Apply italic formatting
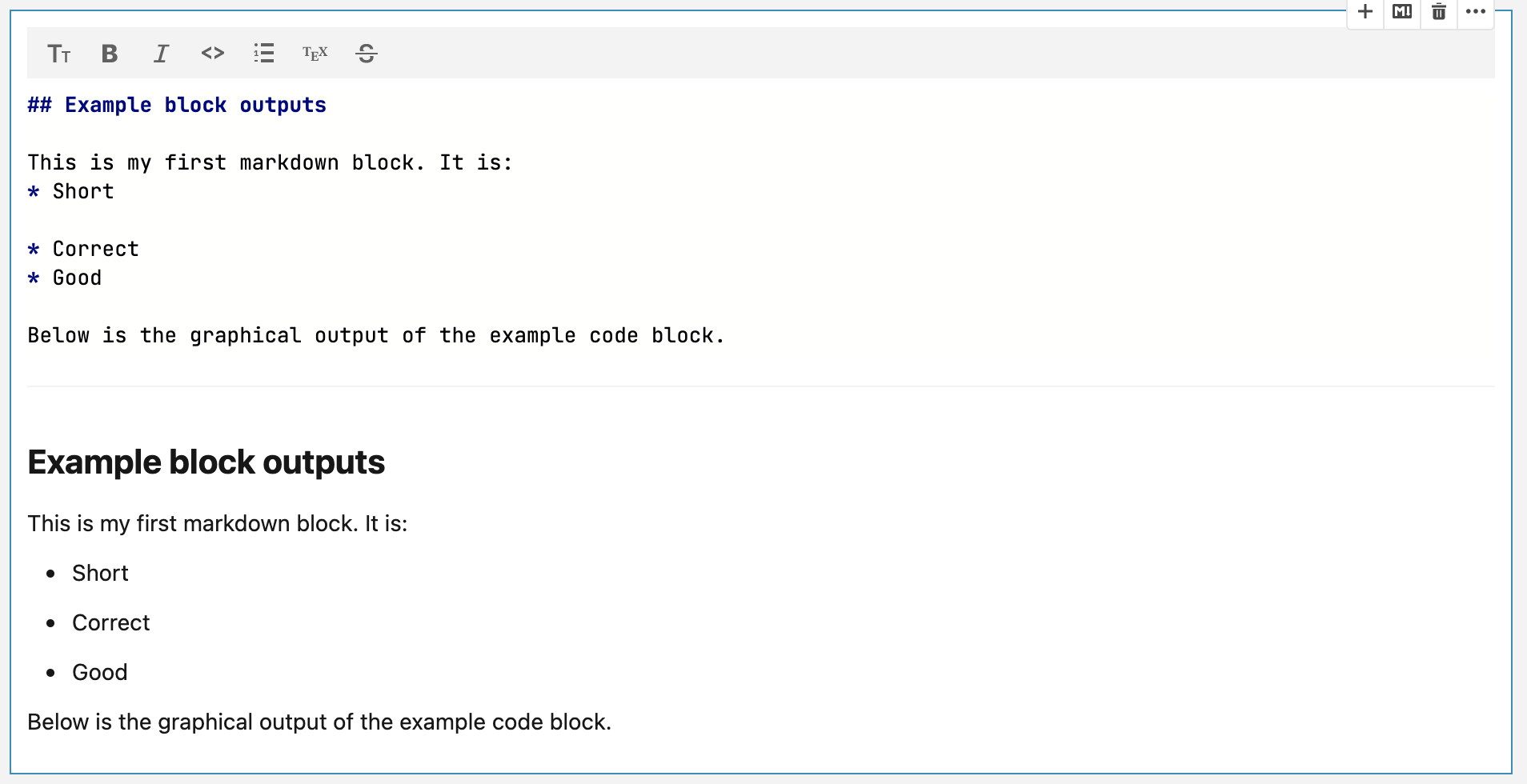Image resolution: width=1527 pixels, height=784 pixels. click(x=161, y=54)
